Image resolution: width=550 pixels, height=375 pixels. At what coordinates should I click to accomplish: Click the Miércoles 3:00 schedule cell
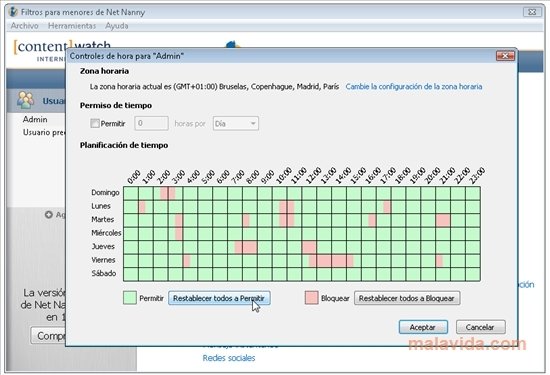point(175,234)
